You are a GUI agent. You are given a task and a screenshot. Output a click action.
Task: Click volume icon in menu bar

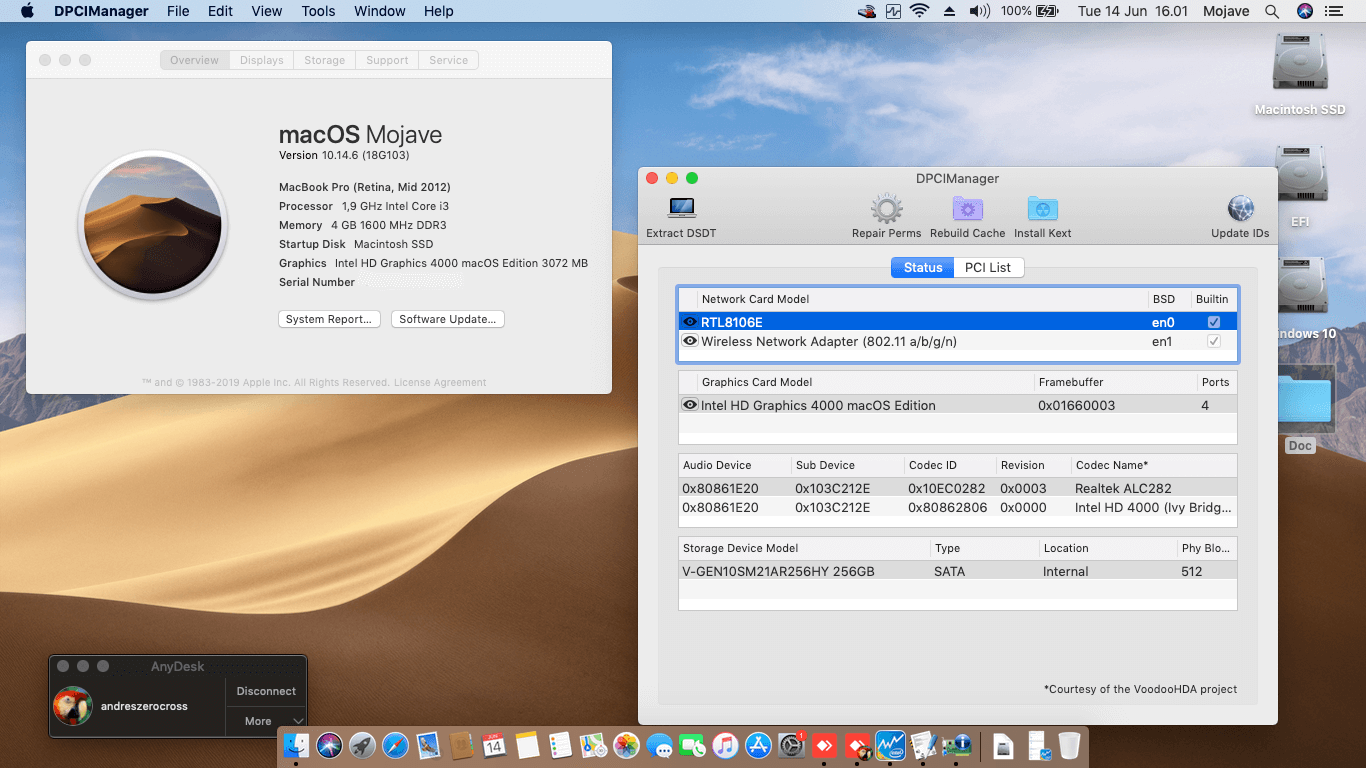(978, 11)
